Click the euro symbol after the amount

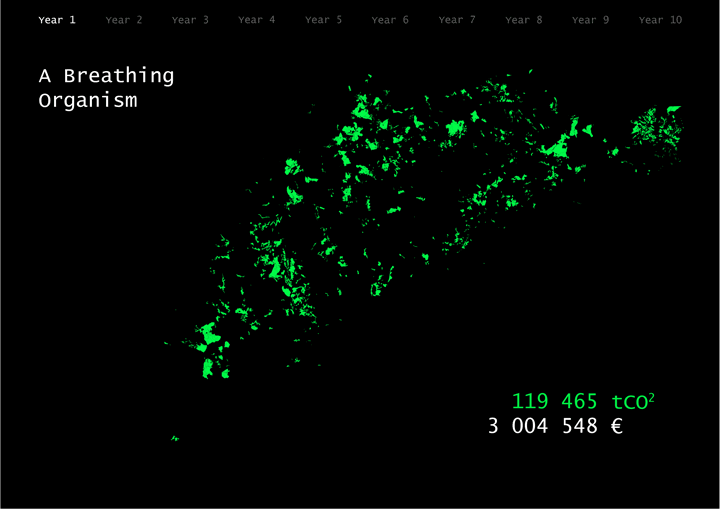617,427
